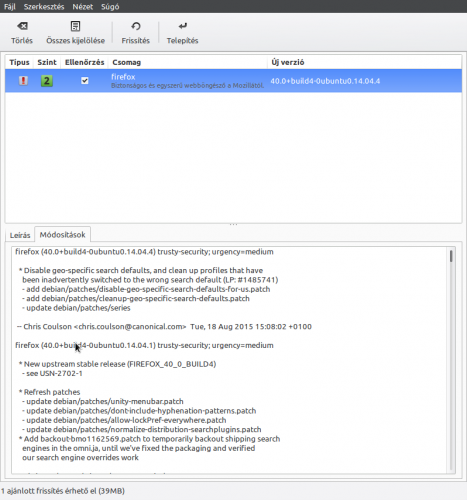Click the red security update type icon
This screenshot has height=500, width=467.
(23, 81)
